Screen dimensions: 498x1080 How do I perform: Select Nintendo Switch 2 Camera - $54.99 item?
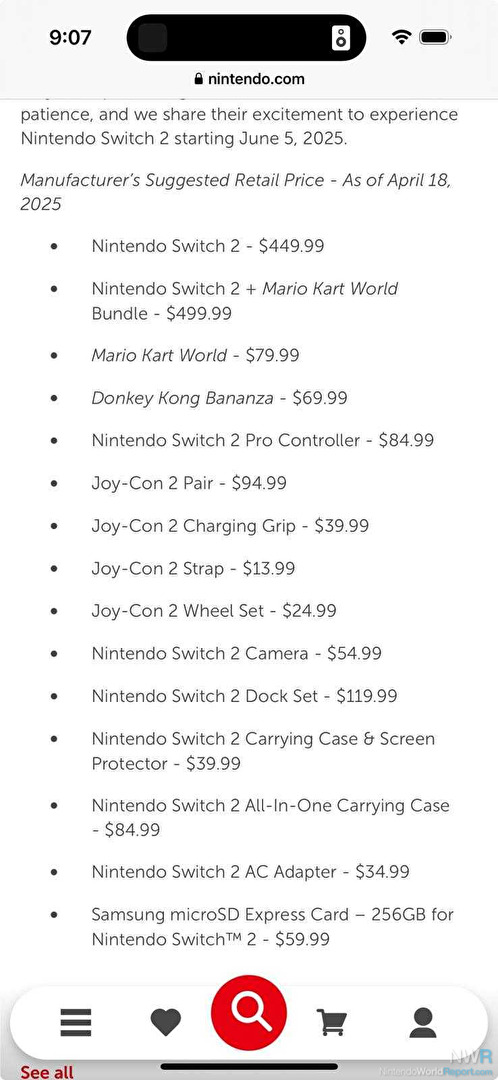[236, 653]
